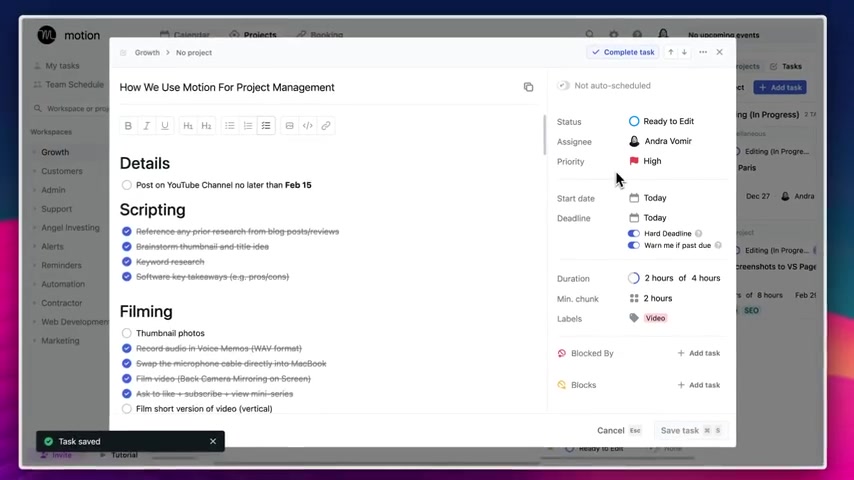Screen dimensions: 854x480
Task: Uncheck 'Software key takeaways' item
Action: point(127,277)
